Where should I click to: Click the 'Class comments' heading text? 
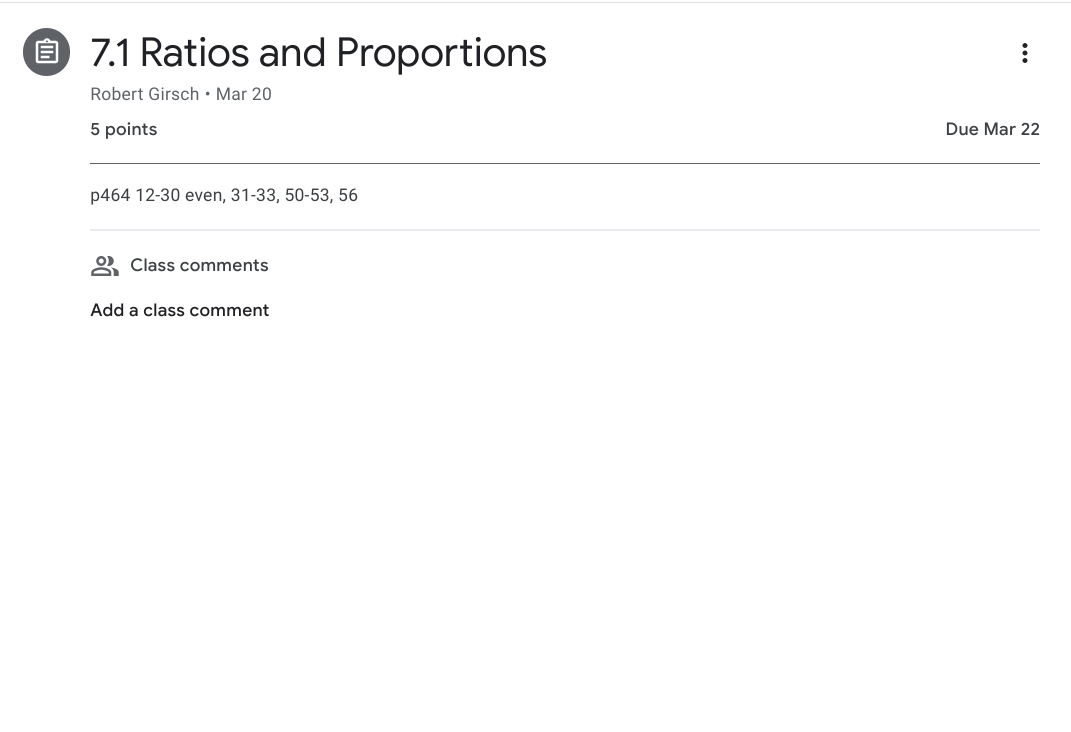click(x=199, y=265)
